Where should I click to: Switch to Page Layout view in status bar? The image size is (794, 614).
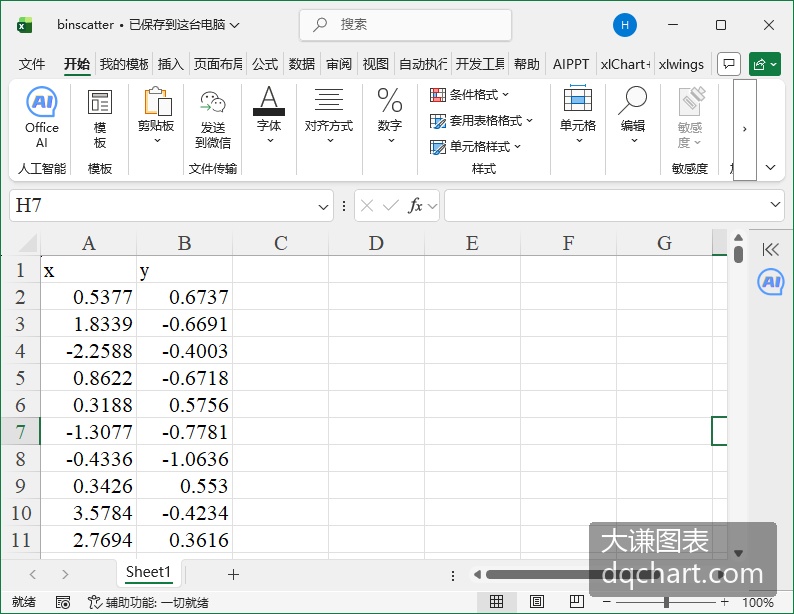(x=537, y=601)
